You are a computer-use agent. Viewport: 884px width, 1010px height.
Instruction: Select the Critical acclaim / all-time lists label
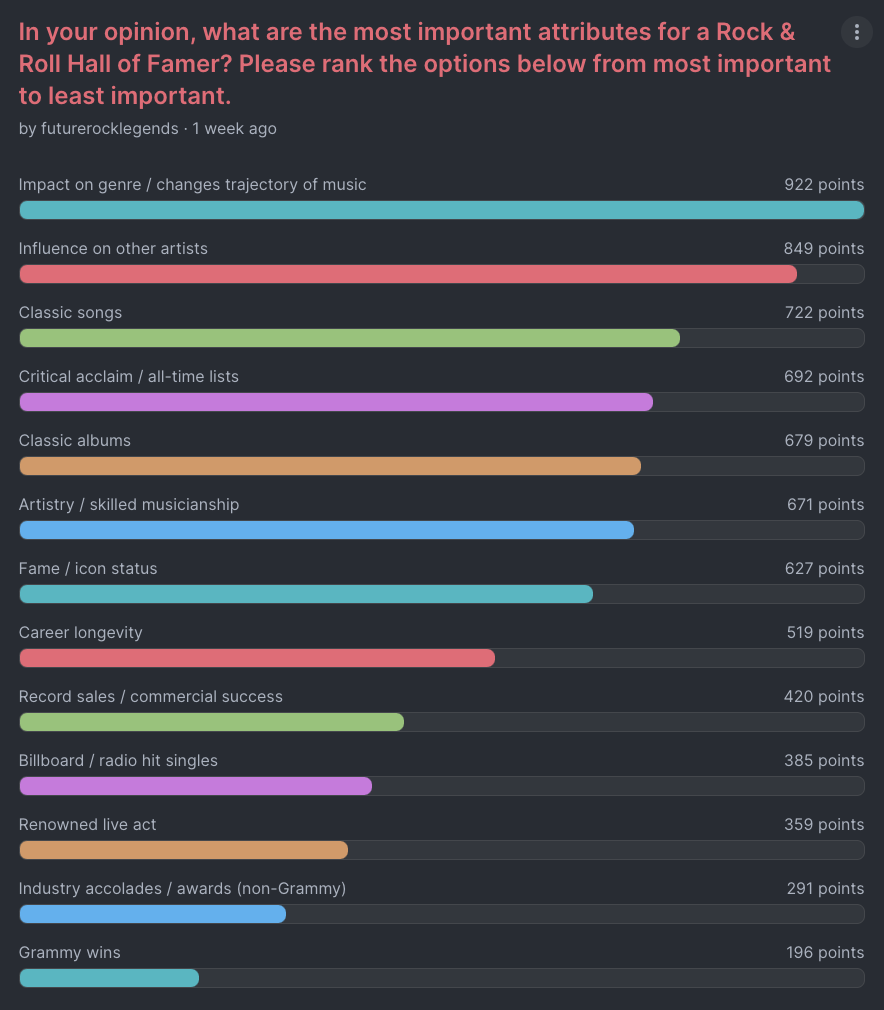[129, 377]
